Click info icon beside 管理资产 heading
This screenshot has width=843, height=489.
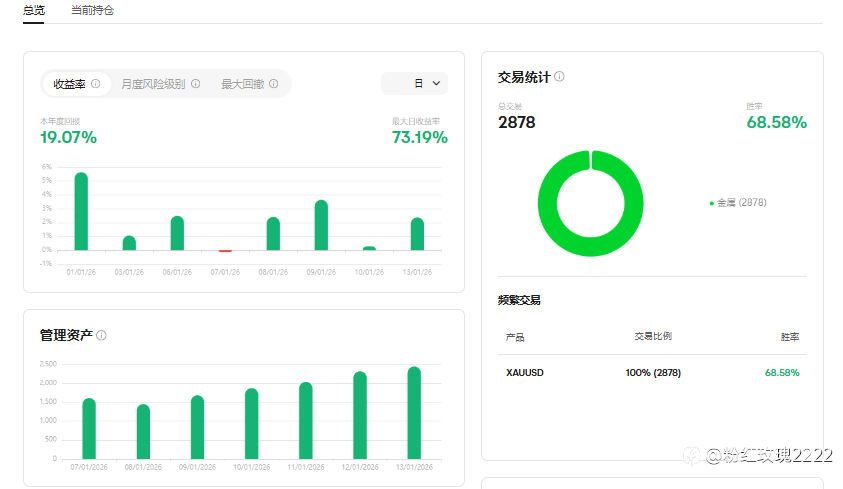101,335
